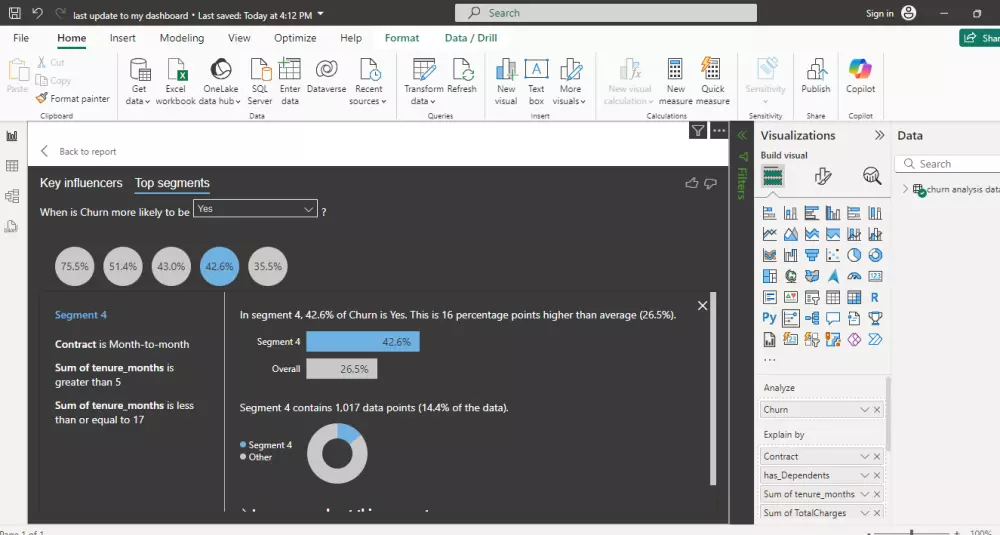
Task: Open the Modeling ribbon tab
Action: point(182,38)
